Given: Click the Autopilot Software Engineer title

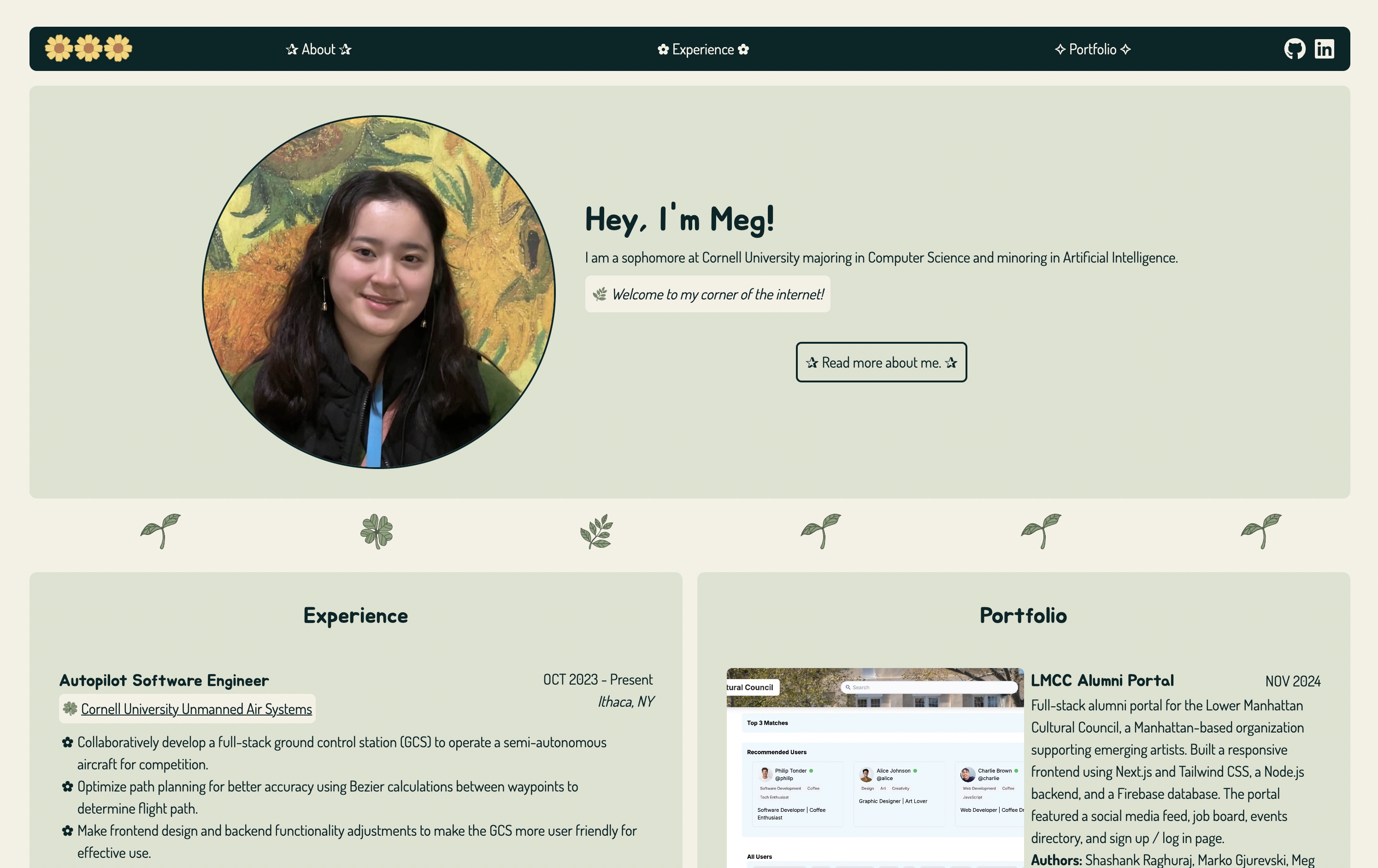Looking at the screenshot, I should tap(164, 680).
